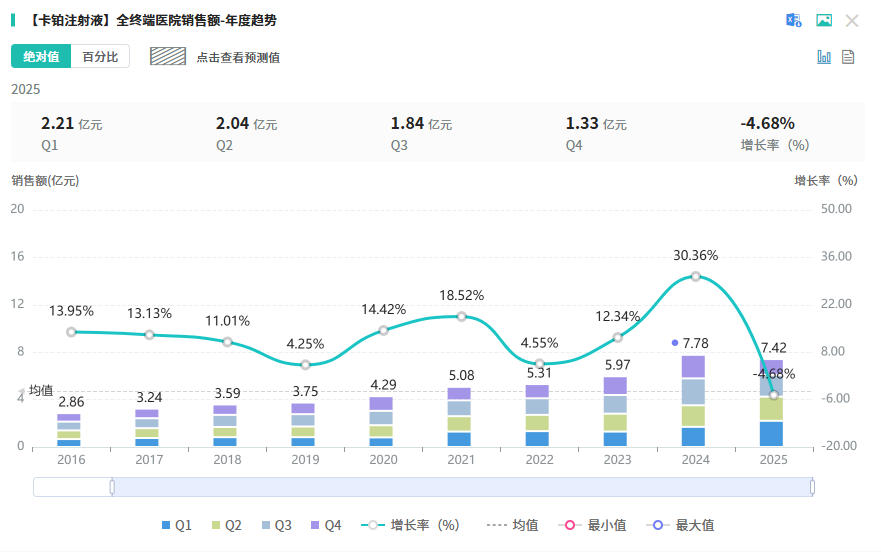Toggle Q1 series in legend
The width and height of the screenshot is (881, 552).
(x=177, y=525)
